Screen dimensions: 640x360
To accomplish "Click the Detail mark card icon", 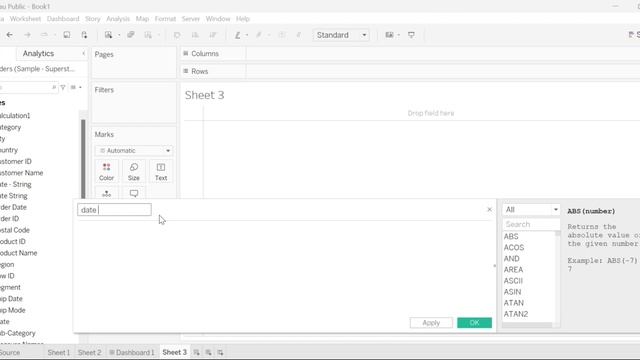I will (107, 193).
